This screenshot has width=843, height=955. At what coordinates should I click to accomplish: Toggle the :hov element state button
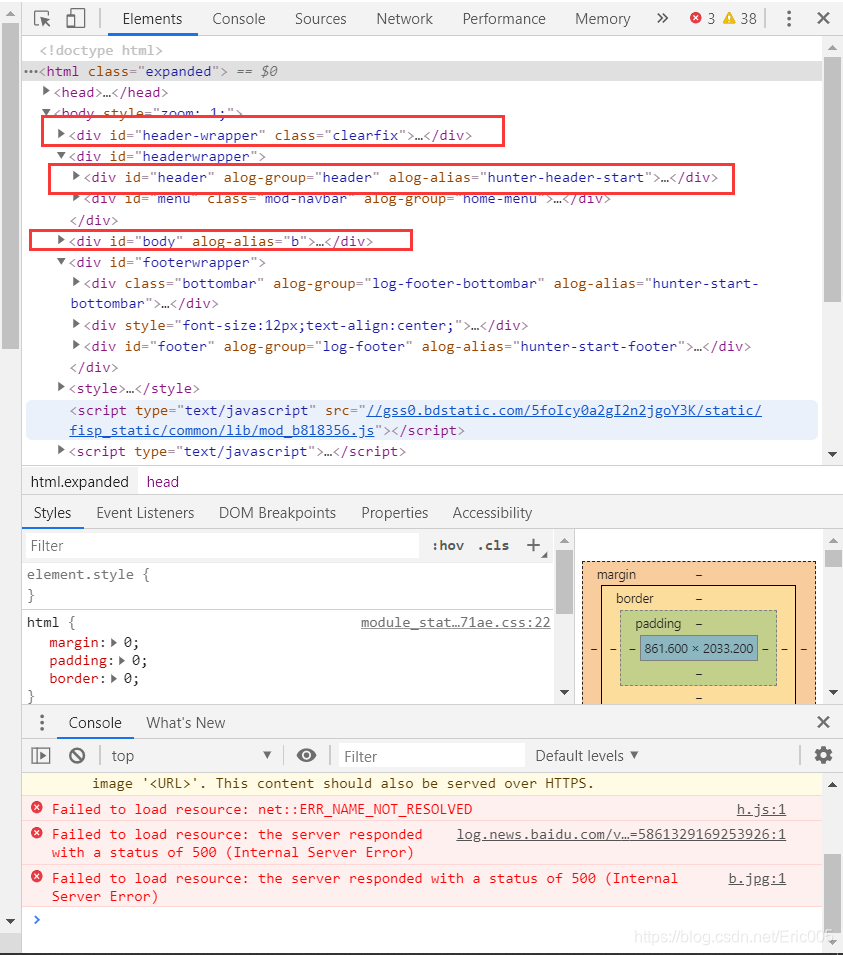click(448, 546)
